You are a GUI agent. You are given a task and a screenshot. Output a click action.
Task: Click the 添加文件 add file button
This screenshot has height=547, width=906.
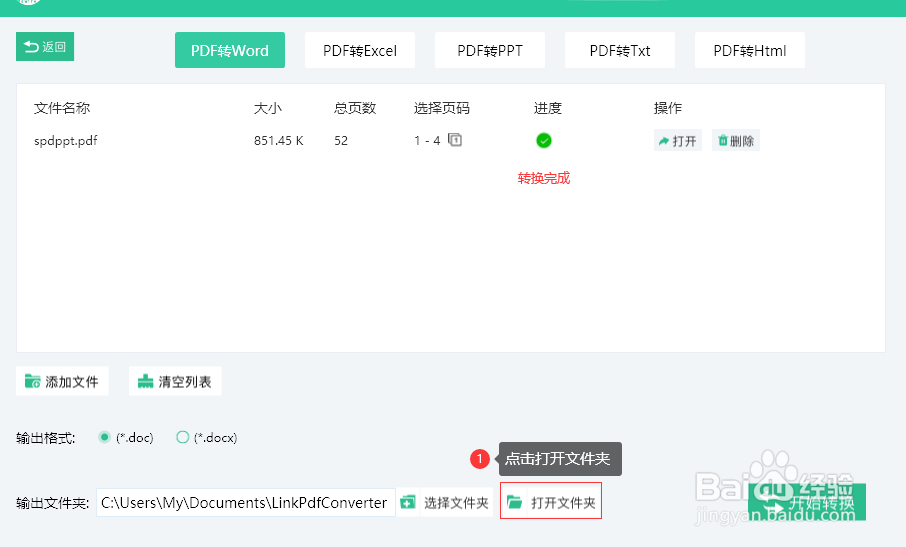(62, 381)
